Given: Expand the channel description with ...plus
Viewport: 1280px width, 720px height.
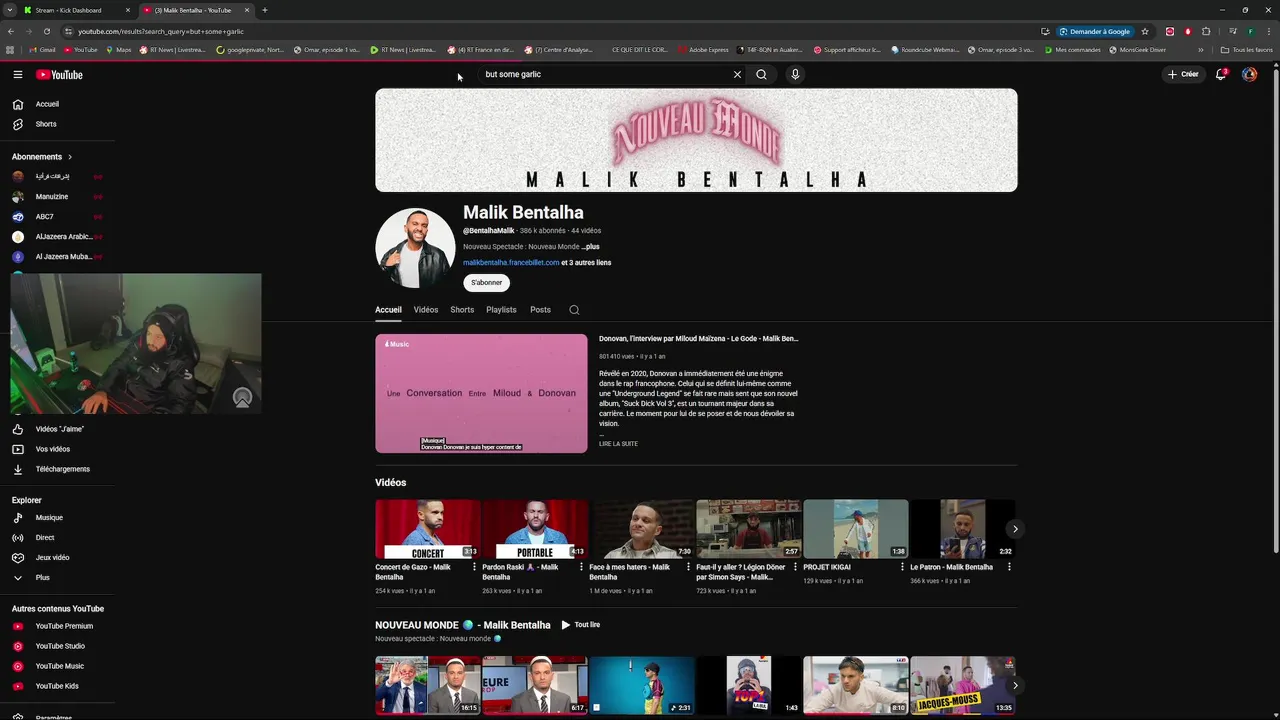Looking at the screenshot, I should (x=591, y=247).
